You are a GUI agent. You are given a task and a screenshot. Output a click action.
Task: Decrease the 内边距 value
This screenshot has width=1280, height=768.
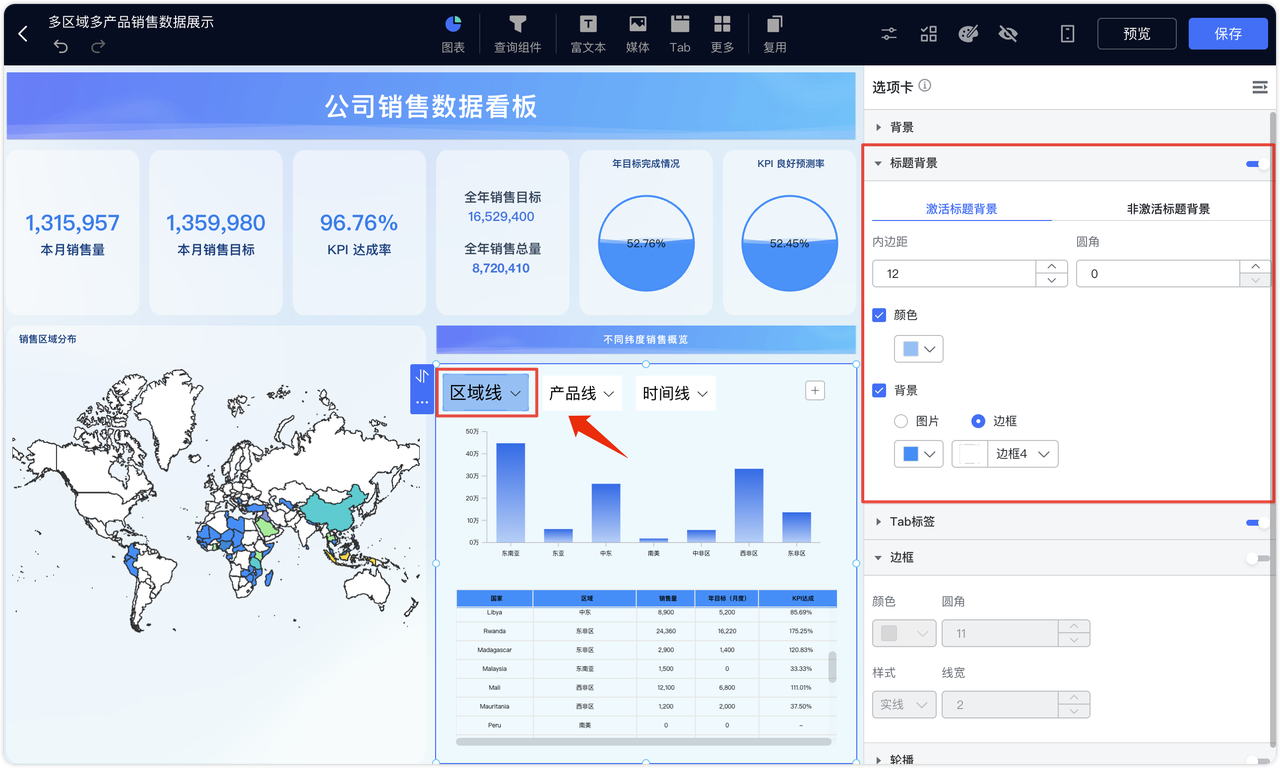tap(1051, 281)
